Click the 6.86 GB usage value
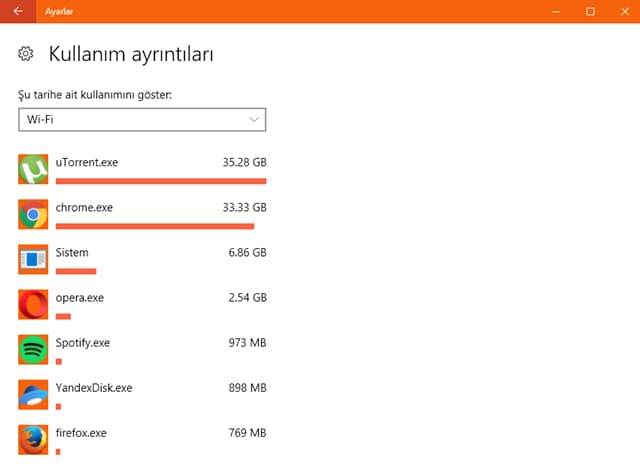The image size is (640, 466). tap(247, 253)
